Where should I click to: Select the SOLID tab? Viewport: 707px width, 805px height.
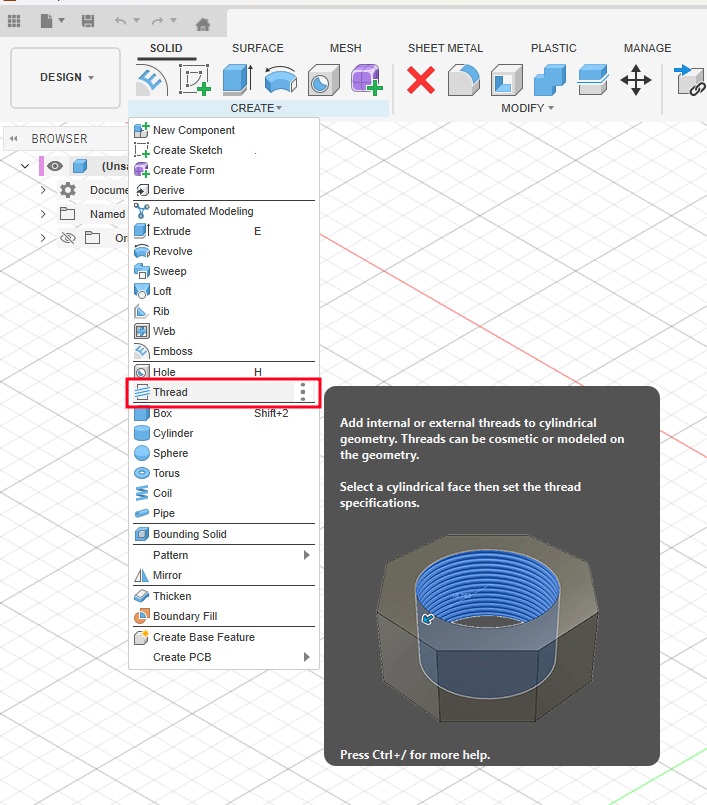[166, 48]
